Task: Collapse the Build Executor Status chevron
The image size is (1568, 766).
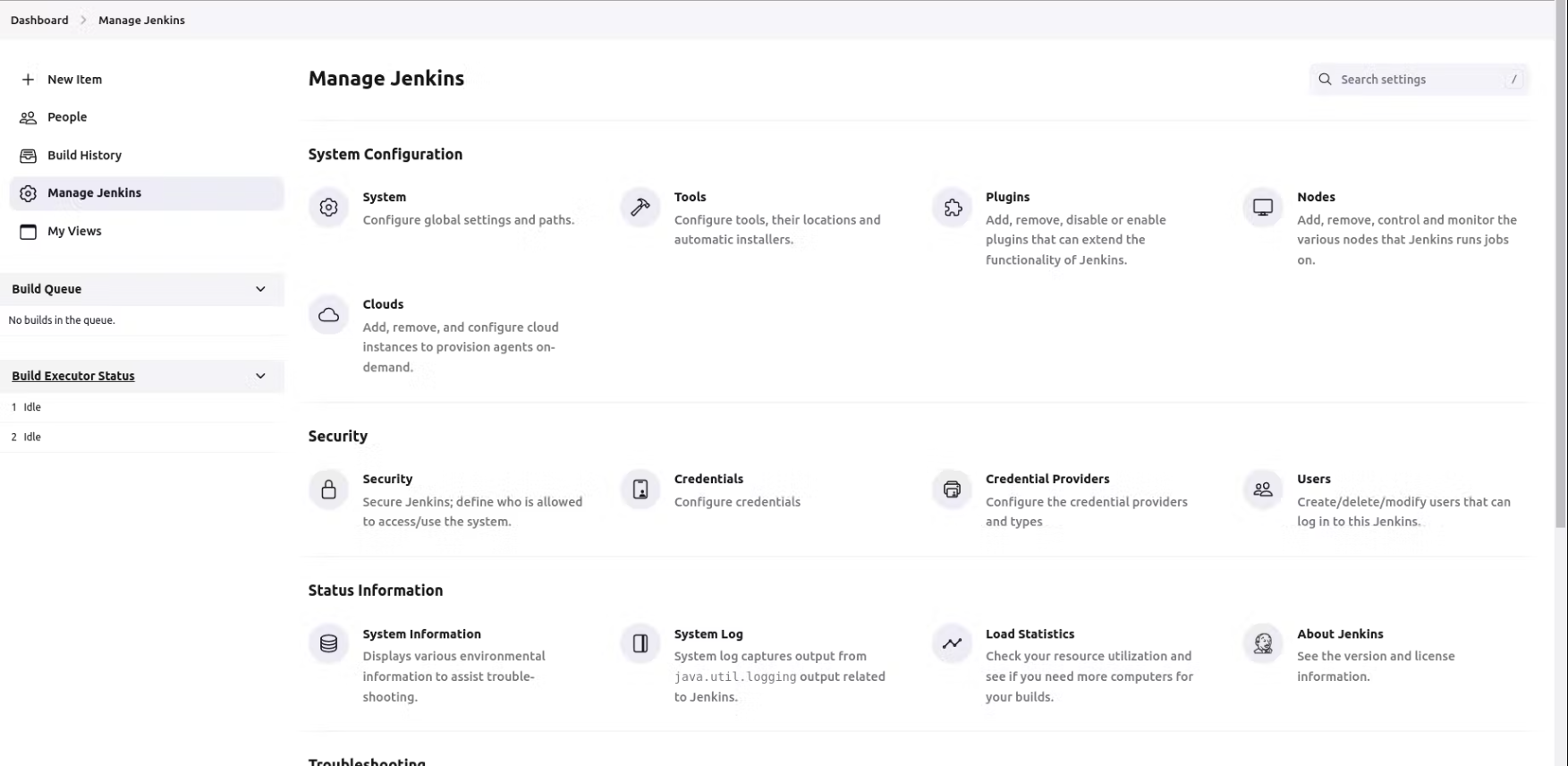Action: coord(260,376)
